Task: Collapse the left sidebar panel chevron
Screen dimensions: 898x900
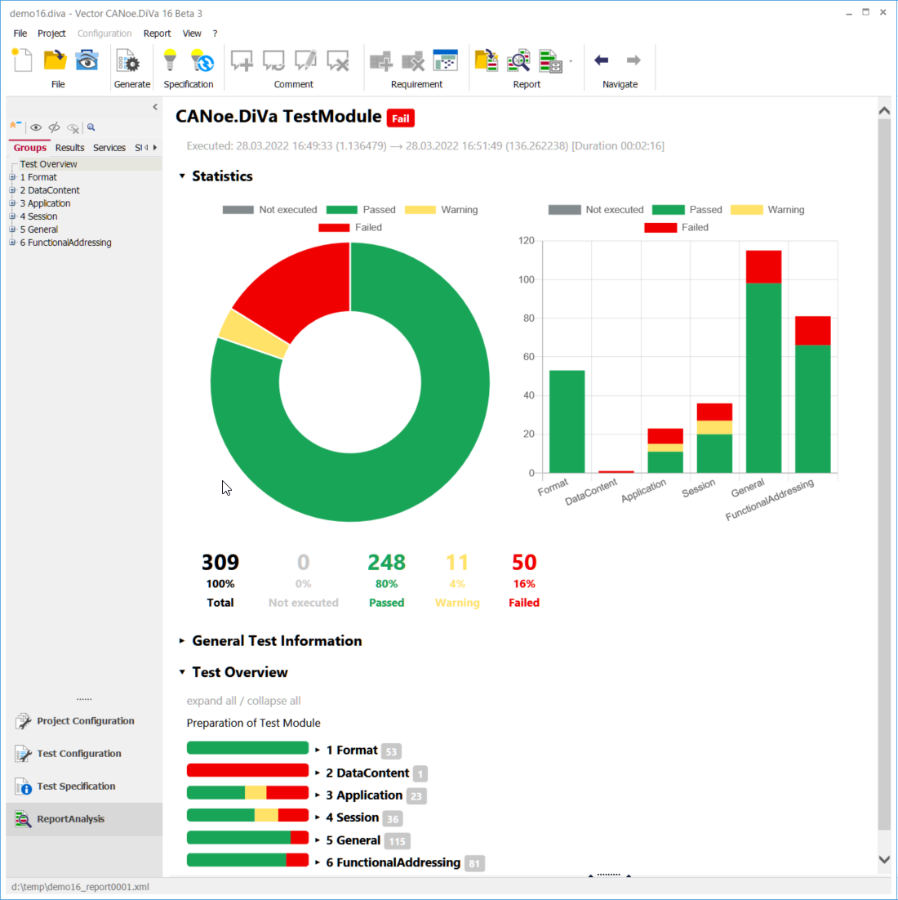Action: pyautogui.click(x=155, y=107)
